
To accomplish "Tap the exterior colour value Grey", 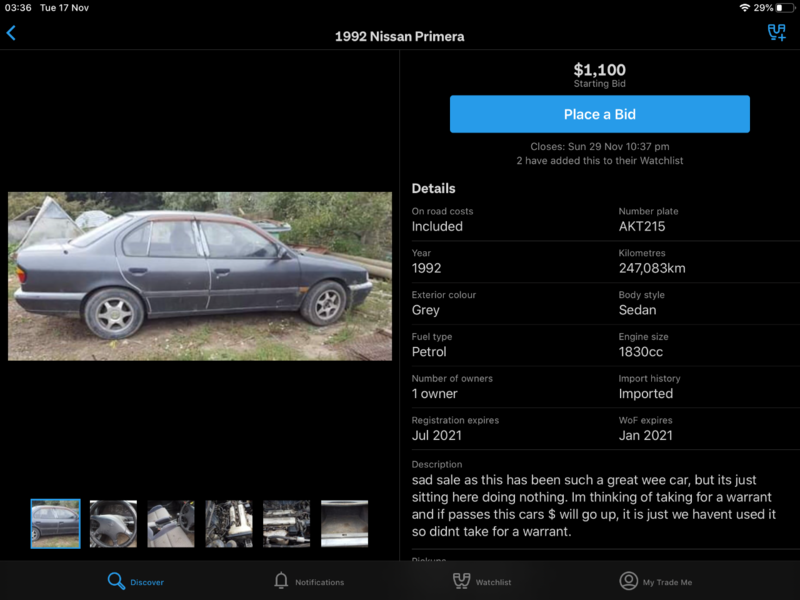I will [x=426, y=310].
